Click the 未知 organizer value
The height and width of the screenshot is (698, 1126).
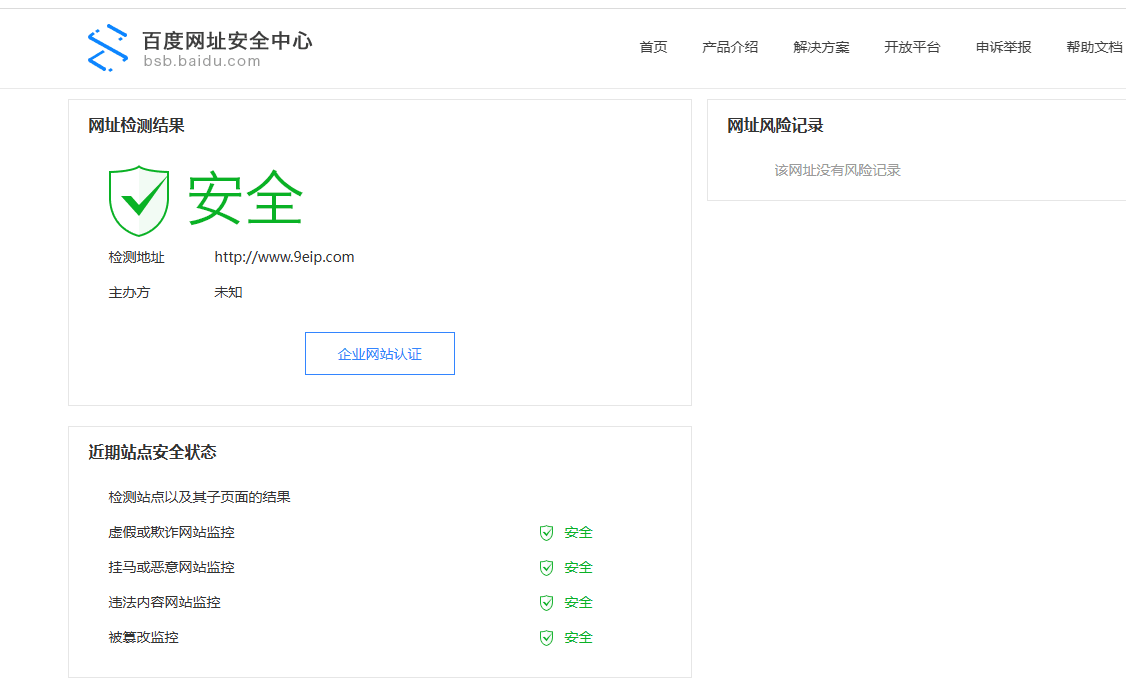pyautogui.click(x=228, y=292)
